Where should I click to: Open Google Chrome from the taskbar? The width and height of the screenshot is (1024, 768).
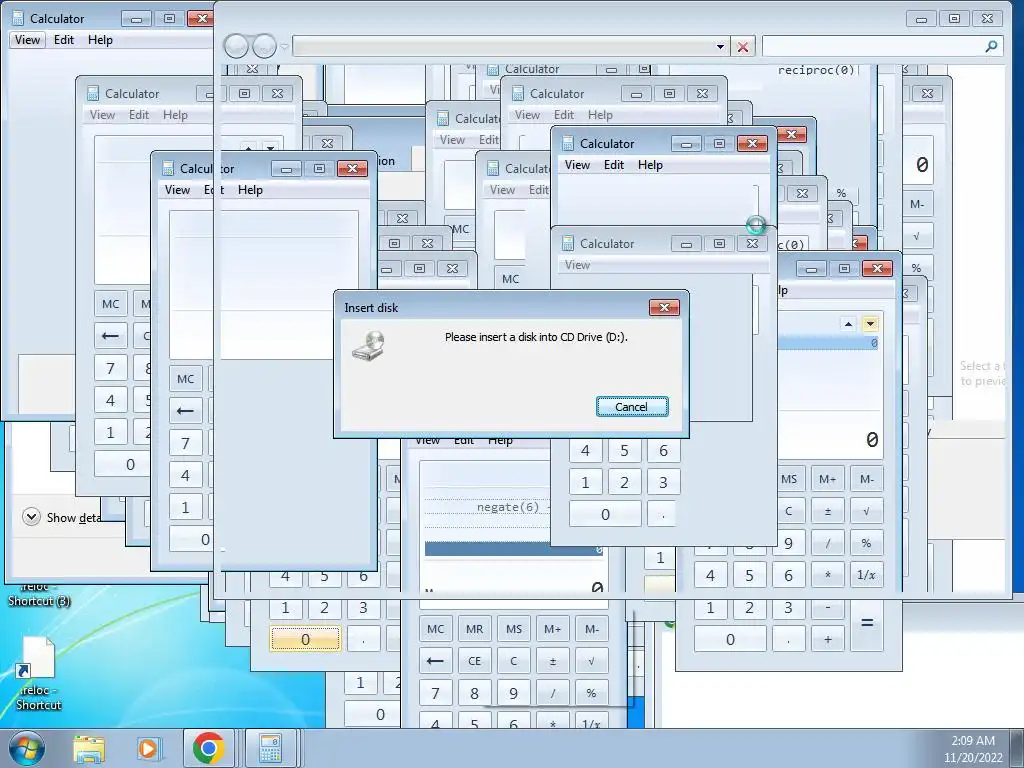coord(208,748)
